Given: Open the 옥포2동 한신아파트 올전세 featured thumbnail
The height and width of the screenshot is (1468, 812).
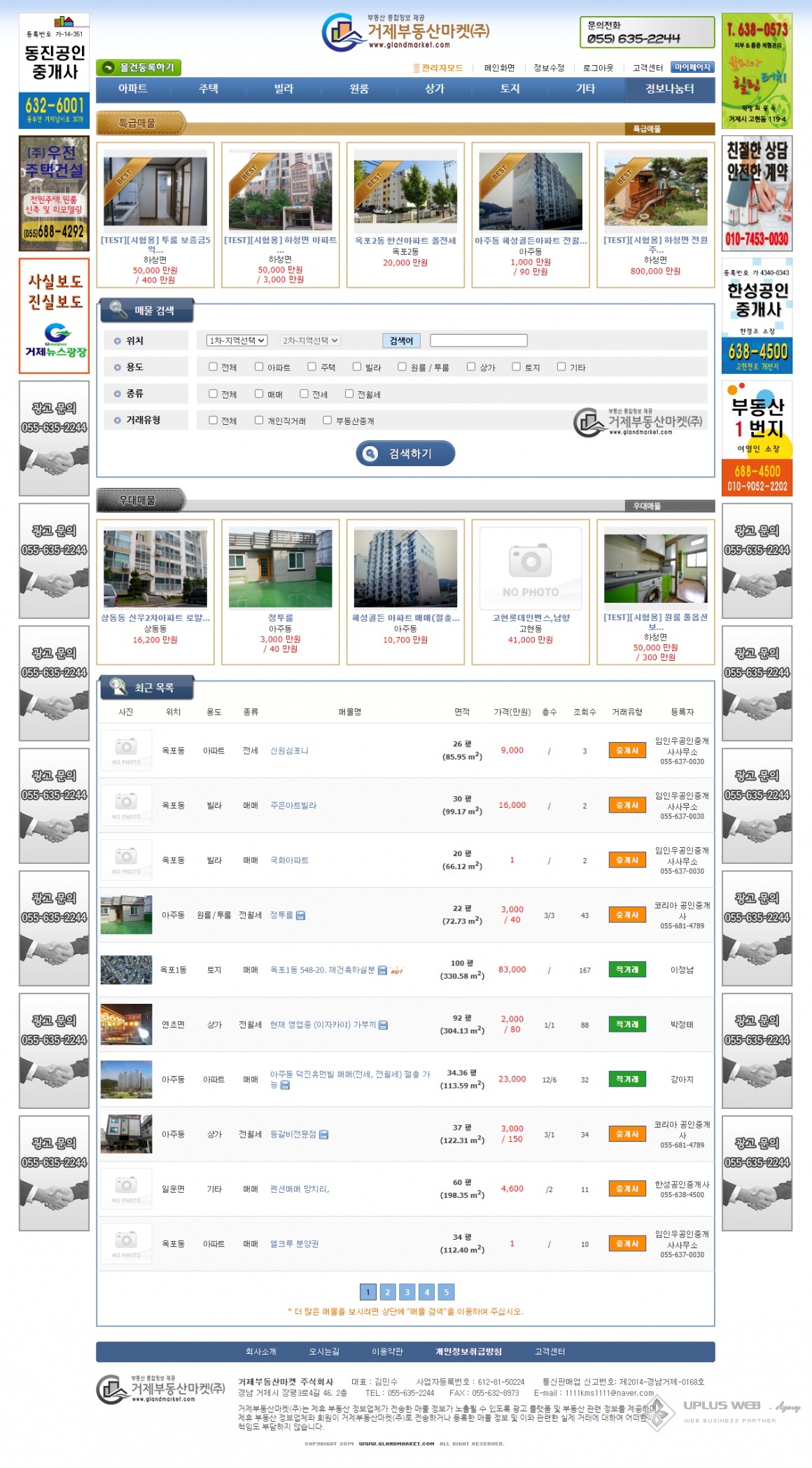Looking at the screenshot, I should point(405,191).
